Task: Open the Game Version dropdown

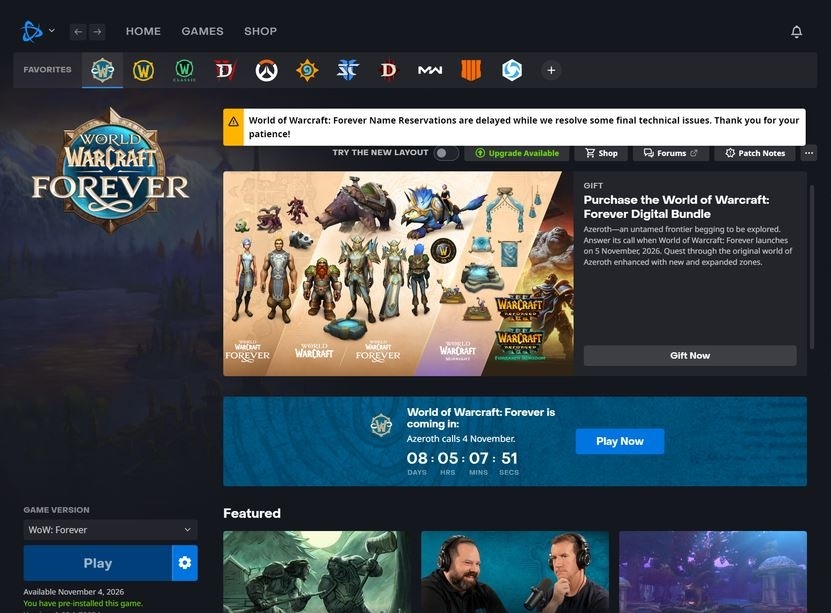Action: click(x=110, y=530)
